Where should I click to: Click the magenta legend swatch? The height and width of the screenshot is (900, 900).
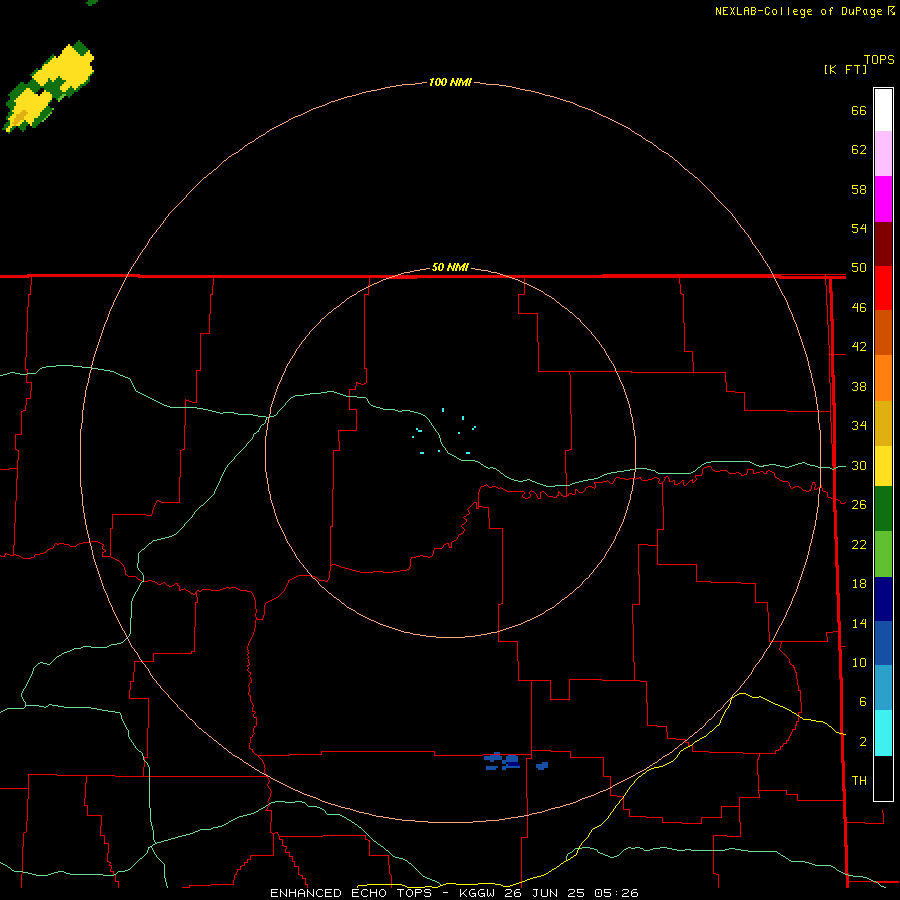coord(883,199)
